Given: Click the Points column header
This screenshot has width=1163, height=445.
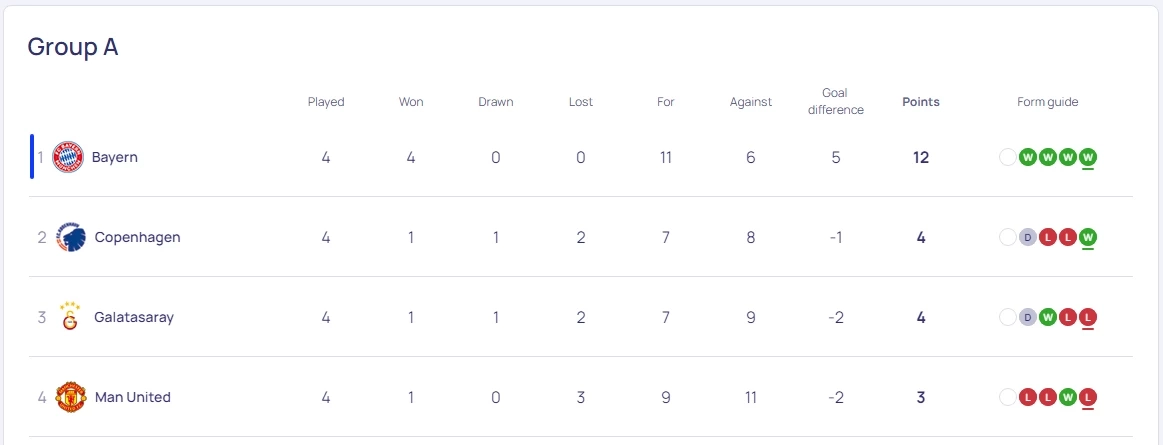Looking at the screenshot, I should 921,102.
